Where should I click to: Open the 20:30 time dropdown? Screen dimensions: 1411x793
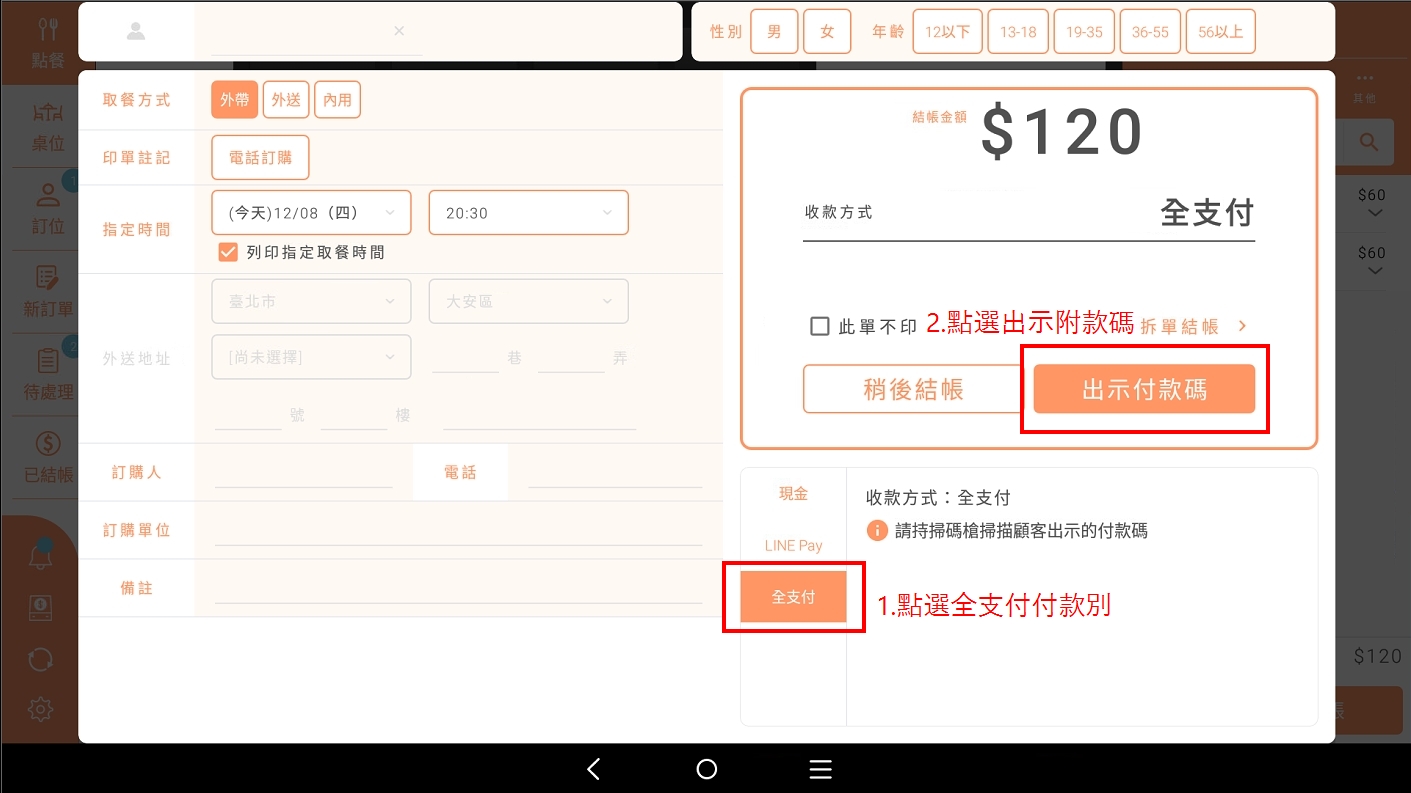click(x=528, y=213)
